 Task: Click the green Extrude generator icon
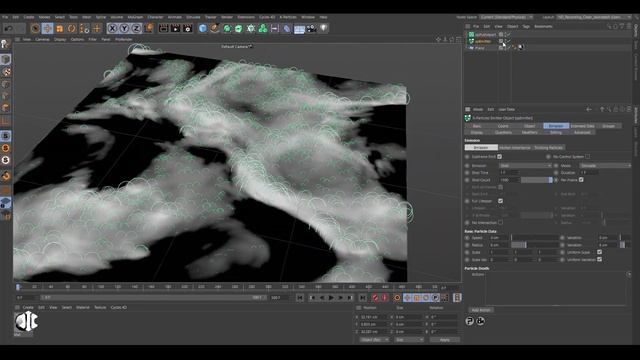point(239,28)
